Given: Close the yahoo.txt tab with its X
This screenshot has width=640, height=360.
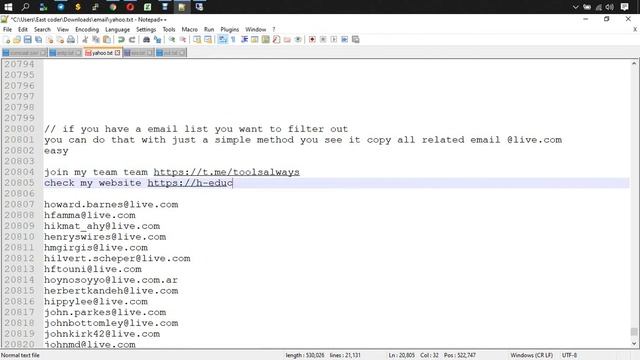Looking at the screenshot, I should tap(118, 53).
